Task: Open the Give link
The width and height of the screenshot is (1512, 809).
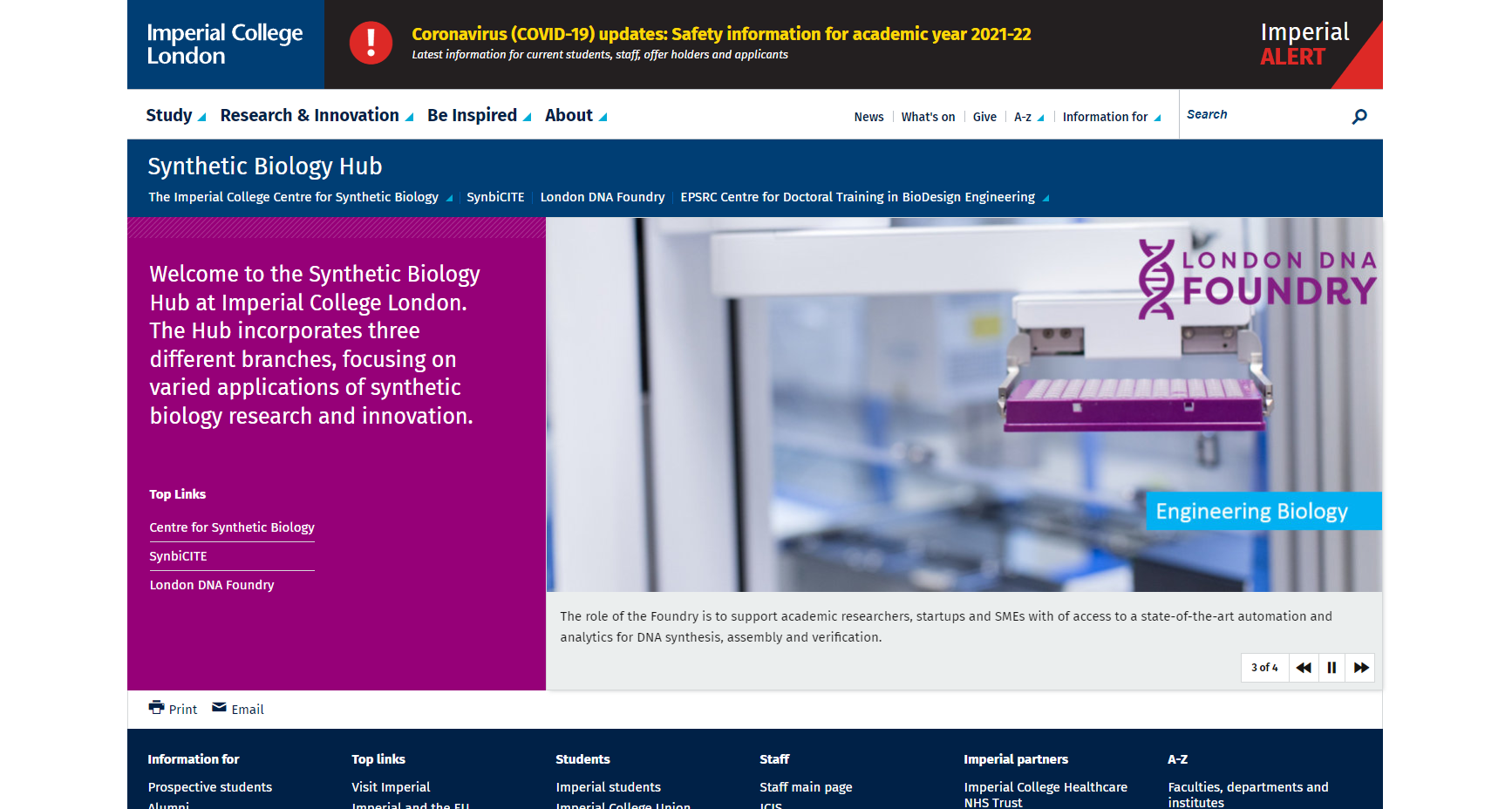Action: [x=984, y=117]
